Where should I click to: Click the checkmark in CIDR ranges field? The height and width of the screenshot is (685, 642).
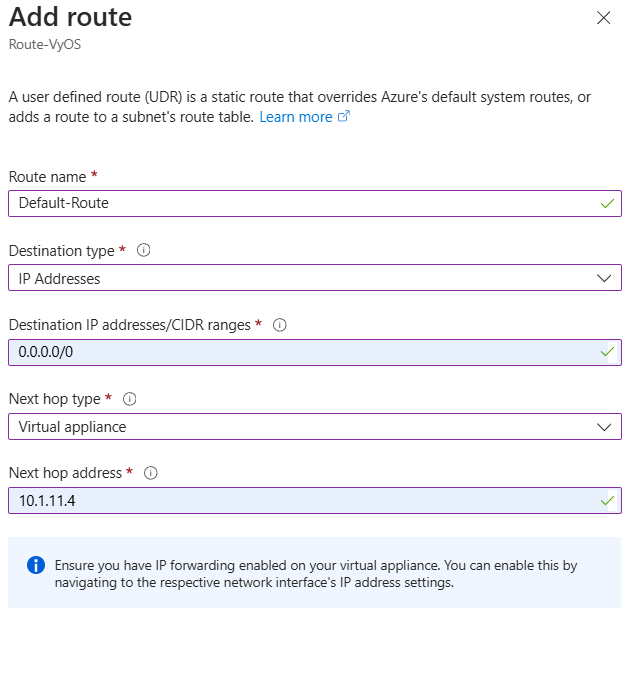pyautogui.click(x=607, y=352)
